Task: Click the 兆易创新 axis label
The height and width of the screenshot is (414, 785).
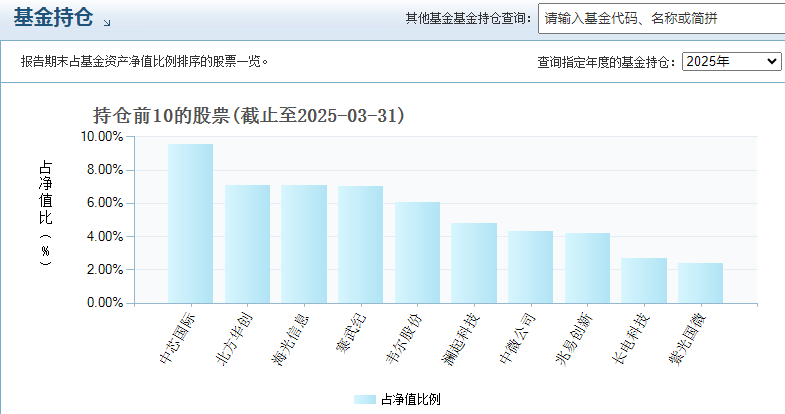Action: click(x=575, y=339)
